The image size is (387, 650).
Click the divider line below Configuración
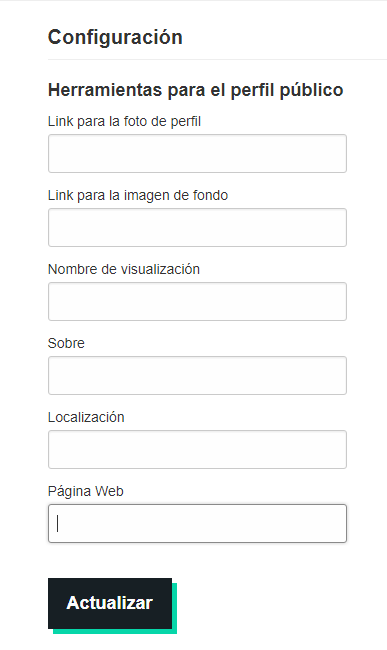(218, 60)
